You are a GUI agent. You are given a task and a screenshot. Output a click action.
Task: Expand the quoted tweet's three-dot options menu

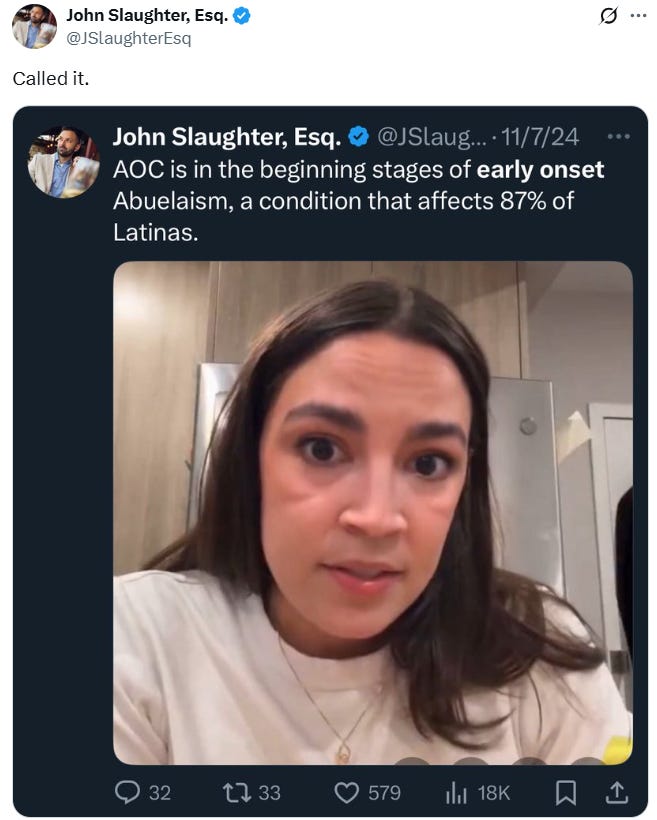tap(618, 136)
